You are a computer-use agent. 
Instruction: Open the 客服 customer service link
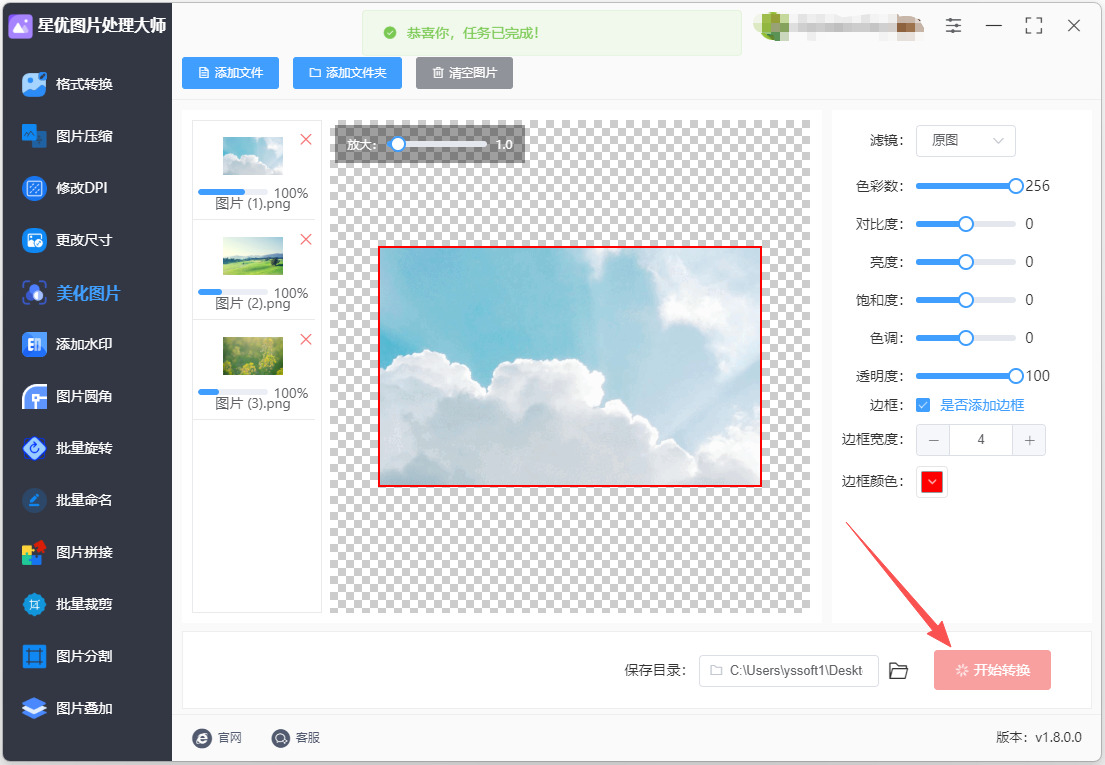coord(296,738)
